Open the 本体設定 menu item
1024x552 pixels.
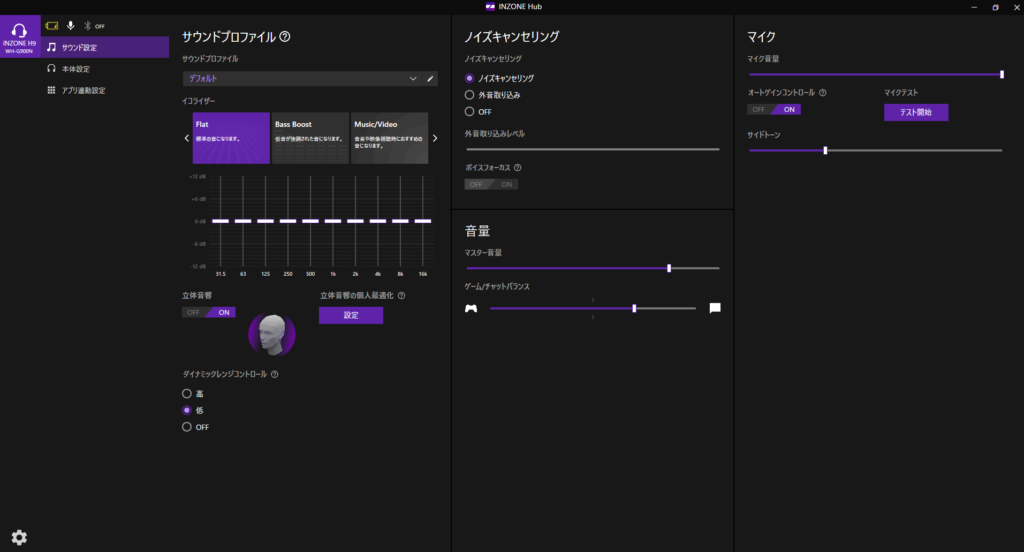coord(76,69)
